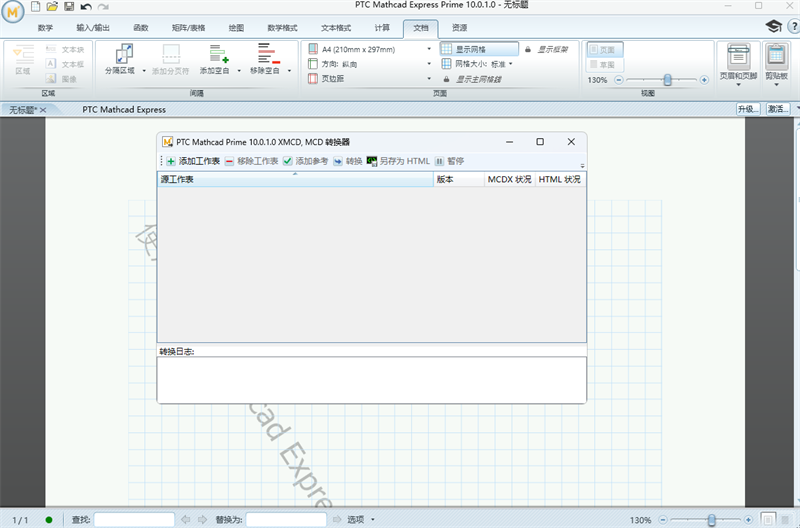Expand 分隔区域 dropdown arrow

[x=144, y=70]
